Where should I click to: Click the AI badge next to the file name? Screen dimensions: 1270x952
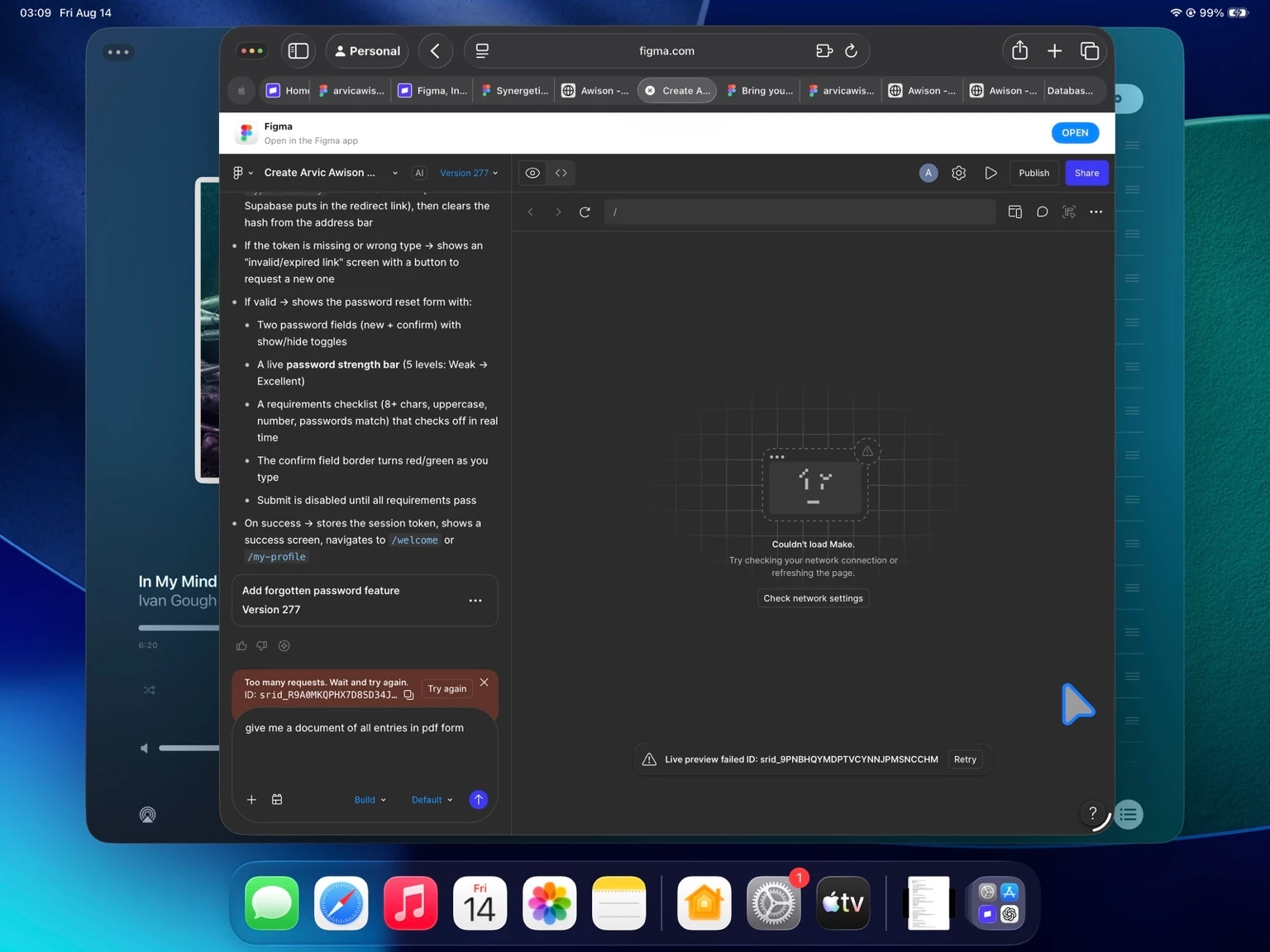click(419, 174)
